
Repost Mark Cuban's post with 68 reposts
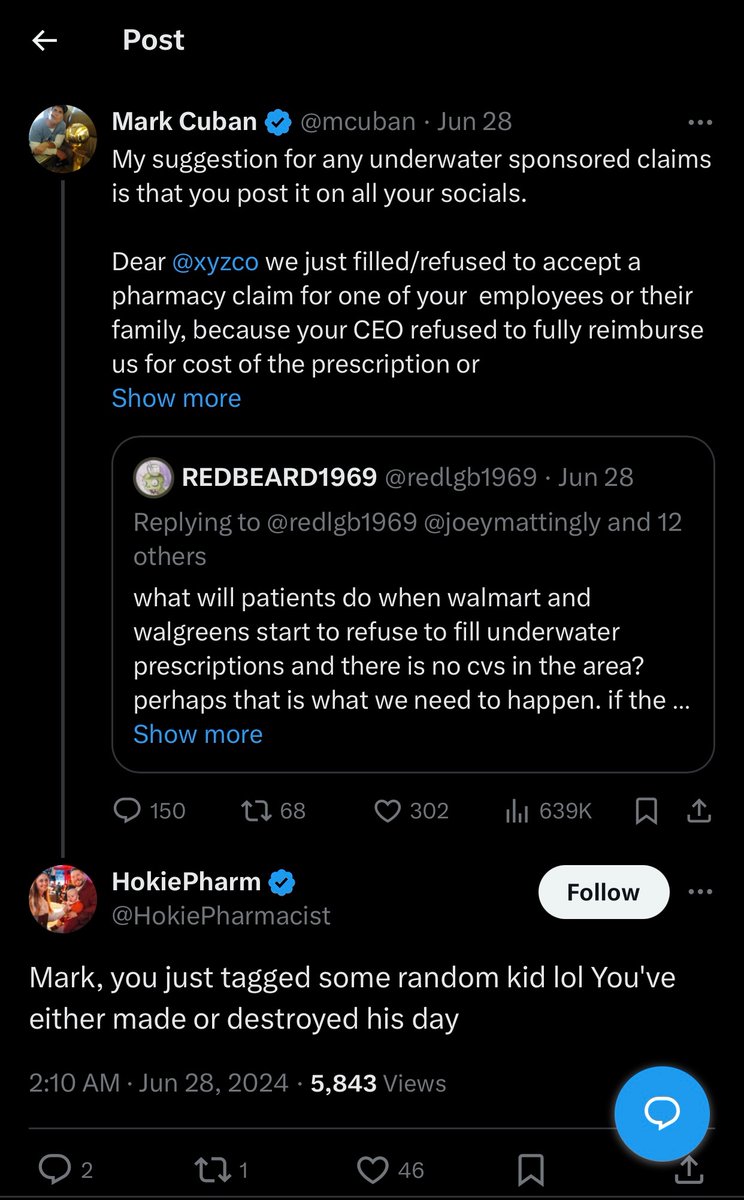[274, 810]
